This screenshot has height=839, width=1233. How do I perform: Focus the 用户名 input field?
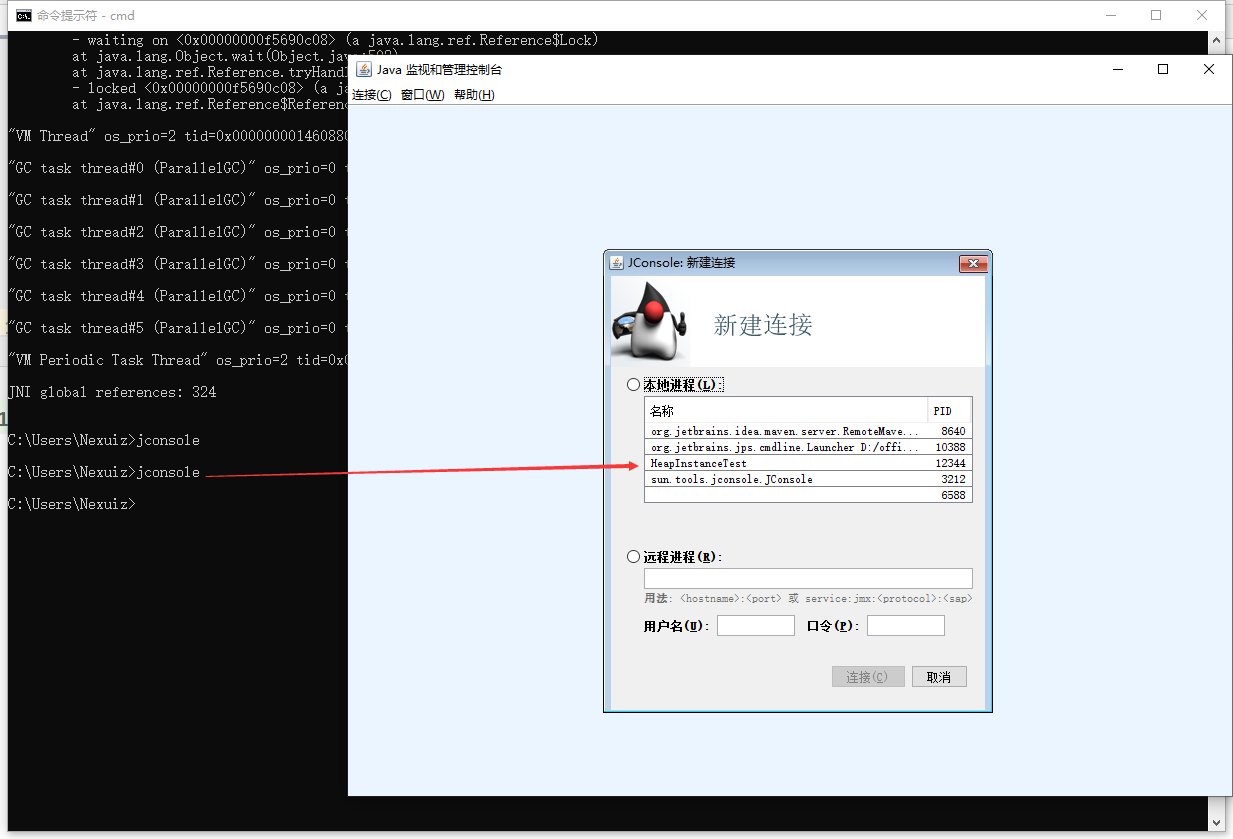click(x=756, y=626)
